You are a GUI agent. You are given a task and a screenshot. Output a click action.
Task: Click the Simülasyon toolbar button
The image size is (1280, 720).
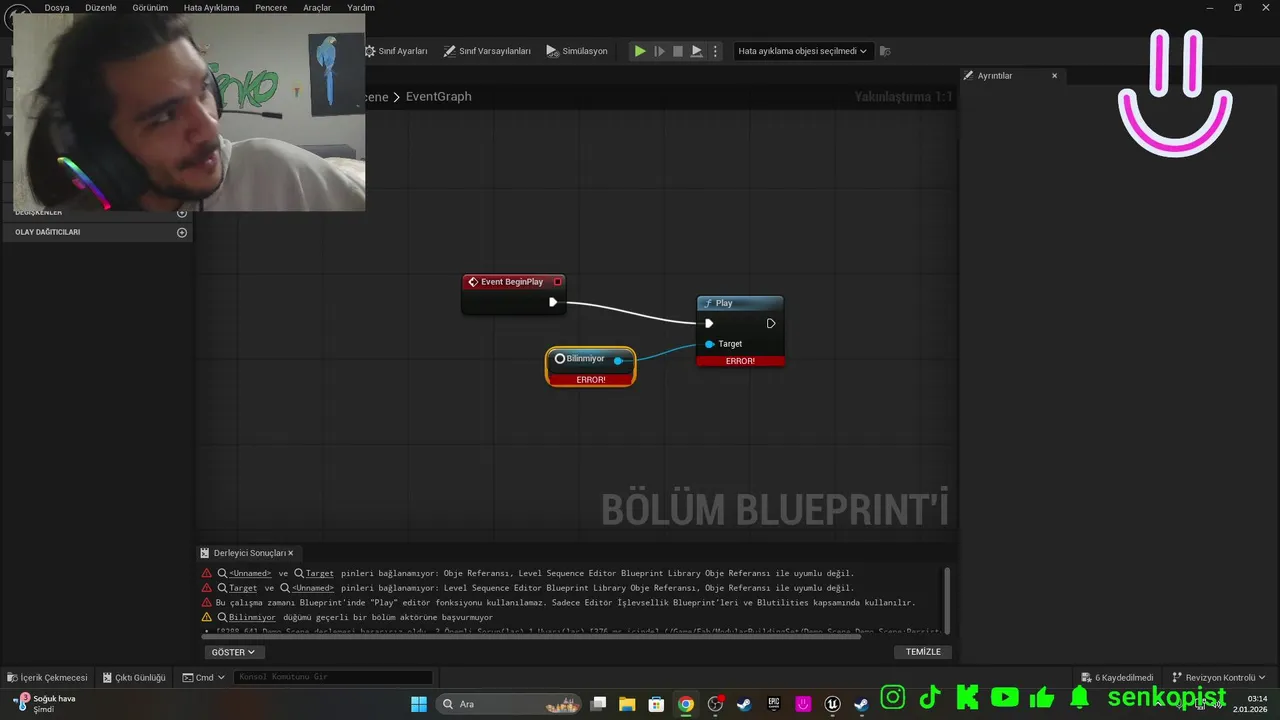(577, 51)
